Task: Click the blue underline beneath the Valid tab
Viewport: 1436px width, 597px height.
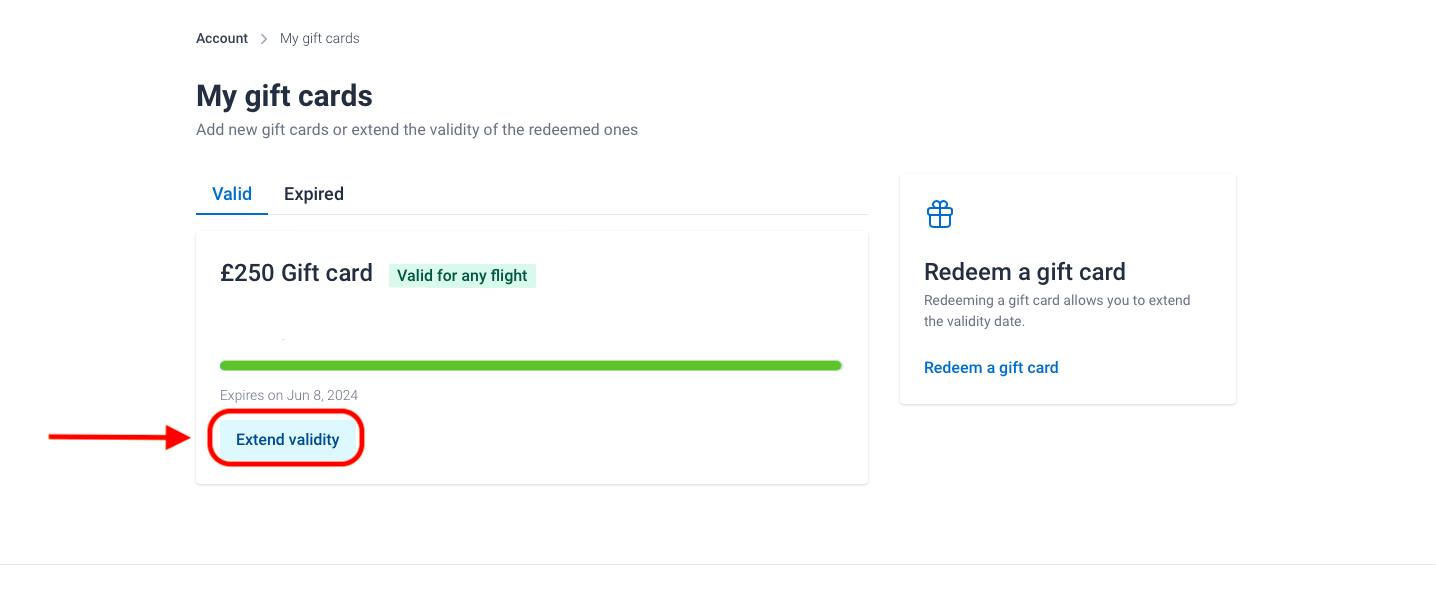Action: click(x=232, y=214)
